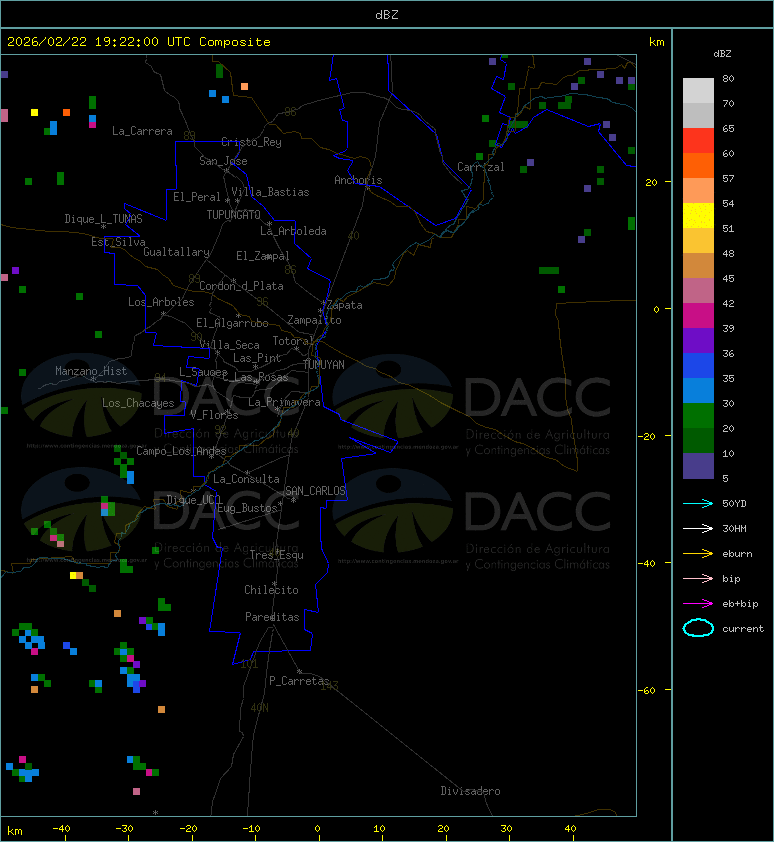Click the Manzano_Hist map label
Viewport: 774px width, 842px height.
[x=91, y=371]
